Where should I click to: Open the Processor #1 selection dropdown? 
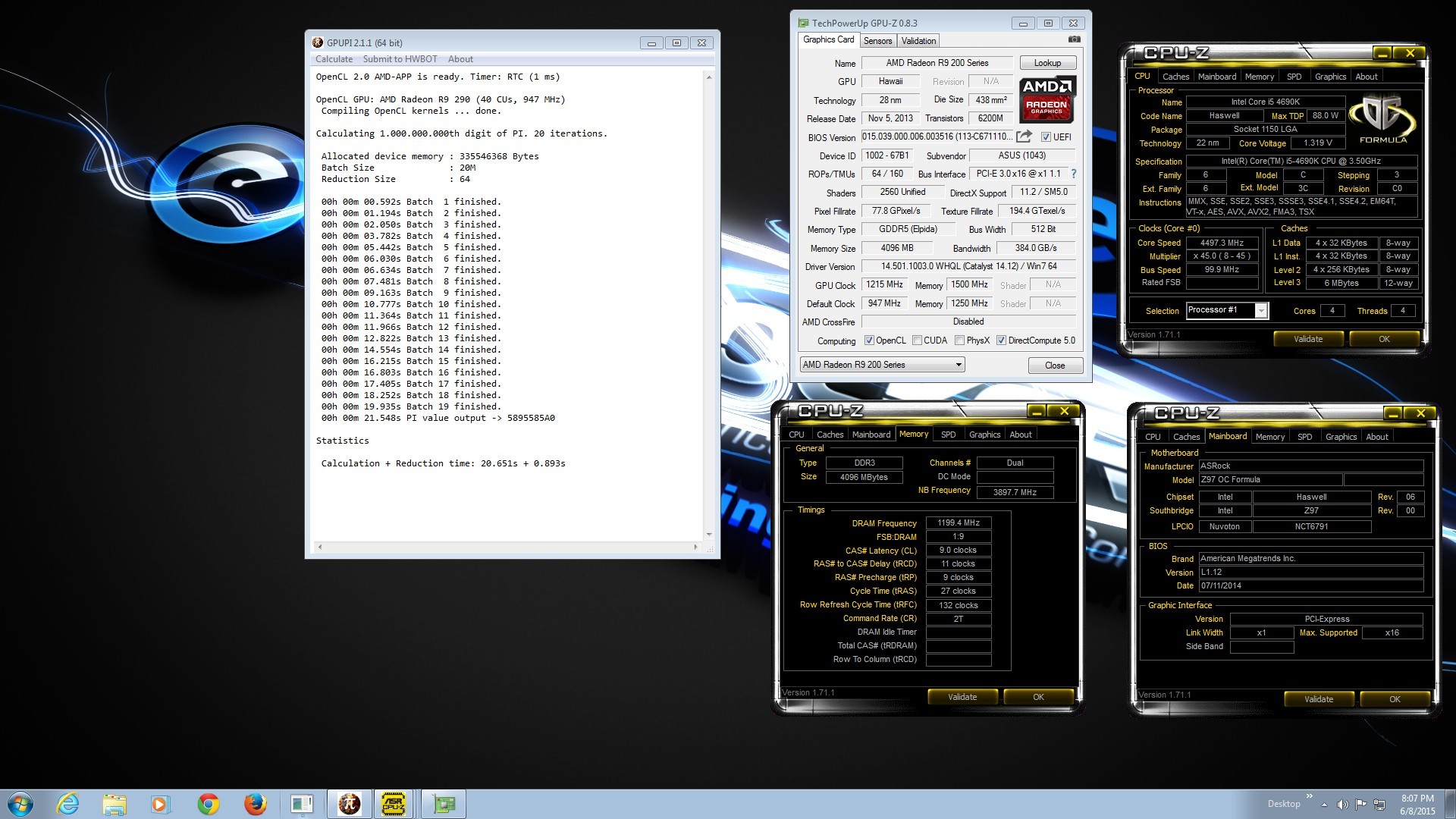[x=1228, y=310]
